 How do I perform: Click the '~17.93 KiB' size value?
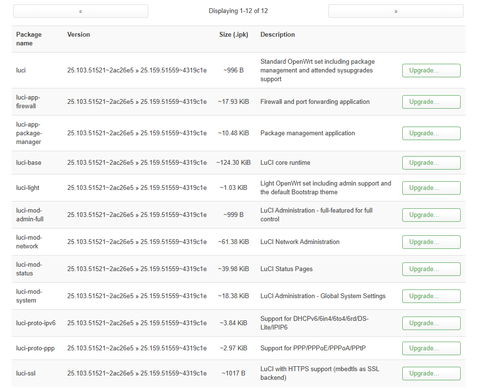(x=233, y=102)
